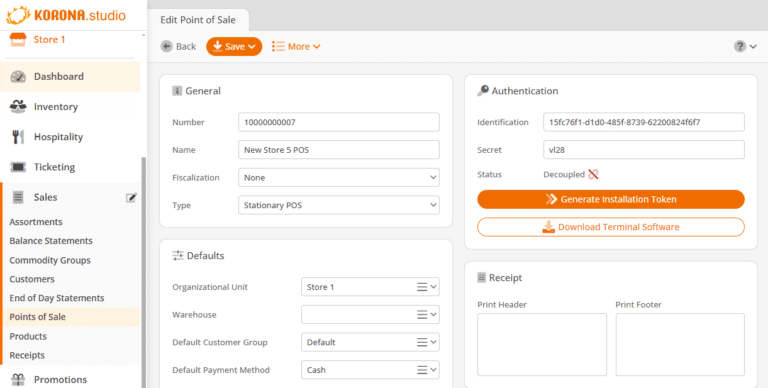Collapse the Sales menu section
Viewport: 768px width, 388px height.
[46, 197]
